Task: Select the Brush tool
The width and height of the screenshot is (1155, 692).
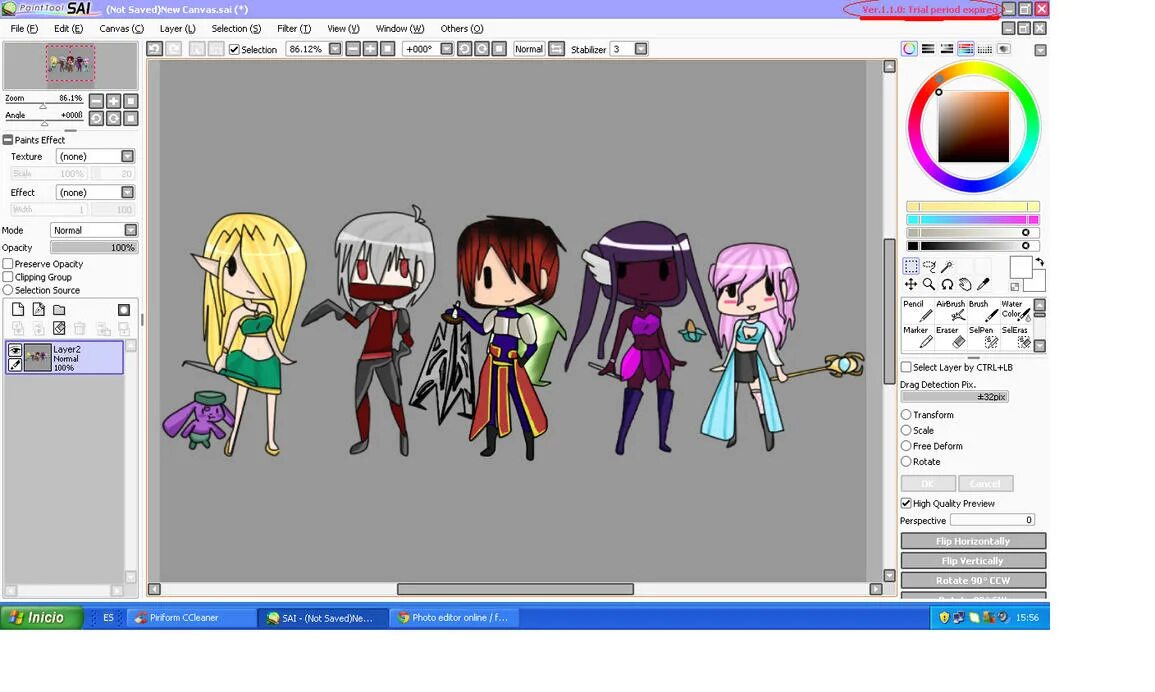Action: point(982,311)
